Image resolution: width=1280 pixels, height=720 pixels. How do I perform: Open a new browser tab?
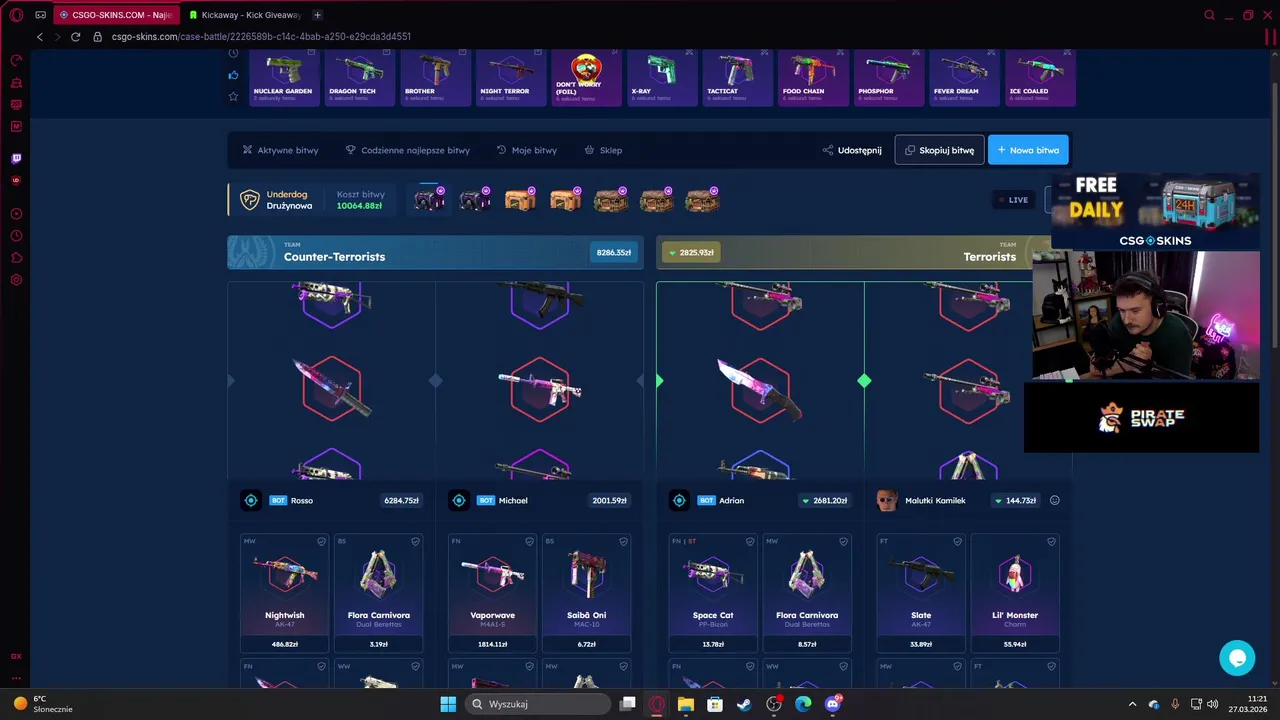317,15
